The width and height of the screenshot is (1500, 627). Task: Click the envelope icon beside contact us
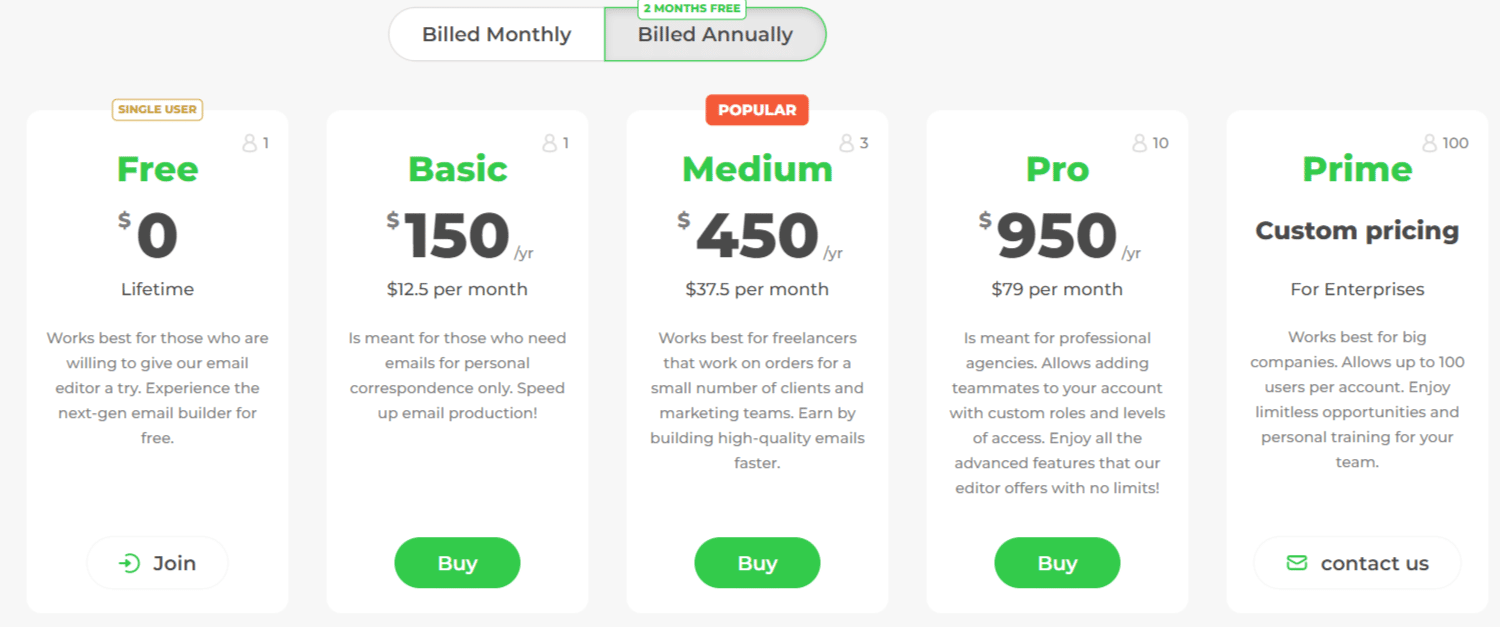pos(1296,563)
